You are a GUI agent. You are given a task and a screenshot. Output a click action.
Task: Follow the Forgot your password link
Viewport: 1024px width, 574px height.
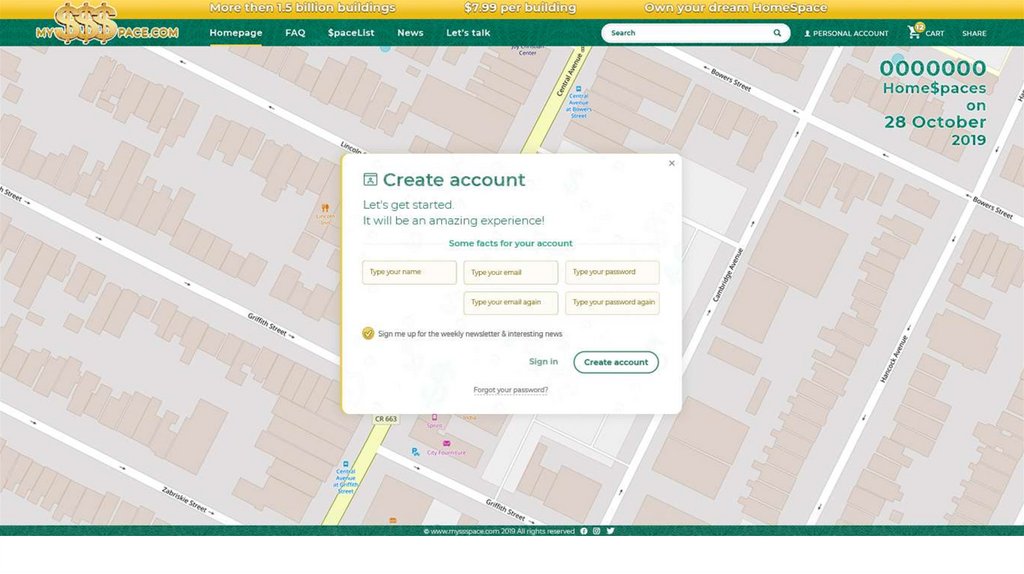(x=511, y=390)
